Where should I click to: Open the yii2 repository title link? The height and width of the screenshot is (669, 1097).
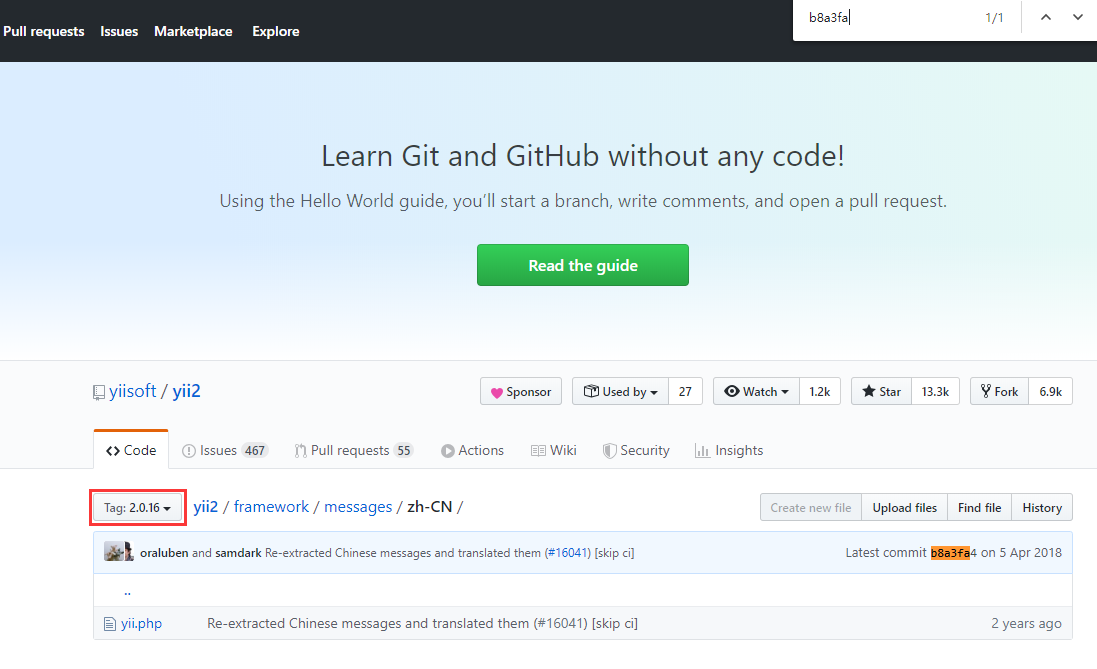(x=186, y=391)
